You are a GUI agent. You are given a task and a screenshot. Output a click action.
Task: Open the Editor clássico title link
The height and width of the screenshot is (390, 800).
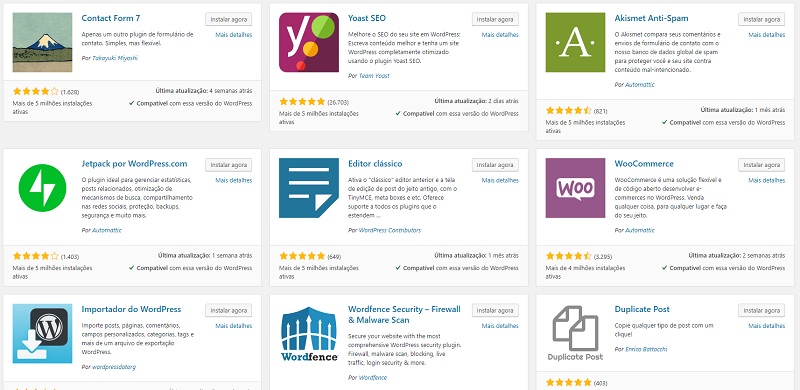[x=375, y=164]
